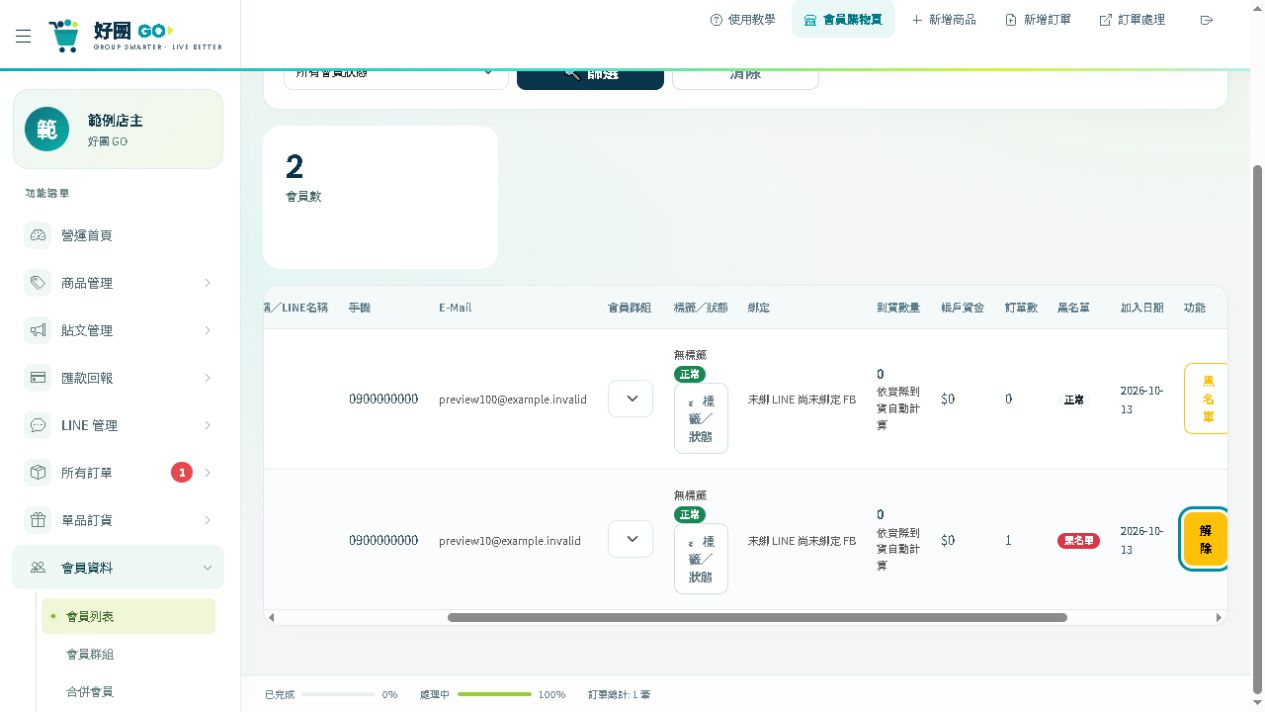The height and width of the screenshot is (712, 1265).
Task: Click the 匯款回報 card icon
Action: 38,378
